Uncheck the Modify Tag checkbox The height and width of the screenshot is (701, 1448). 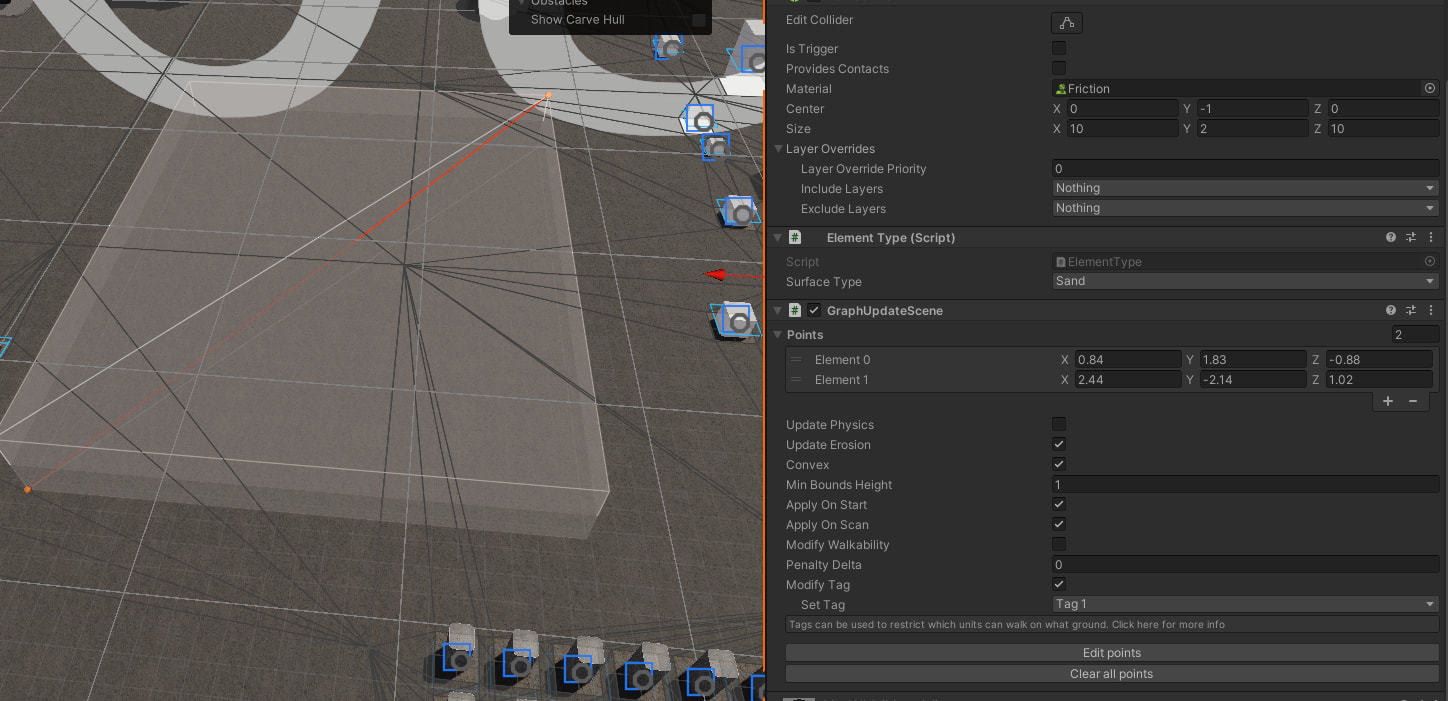(1059, 585)
